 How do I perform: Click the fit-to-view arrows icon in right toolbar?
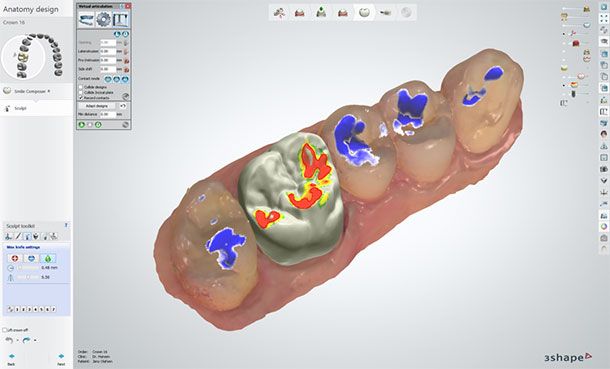(604, 19)
